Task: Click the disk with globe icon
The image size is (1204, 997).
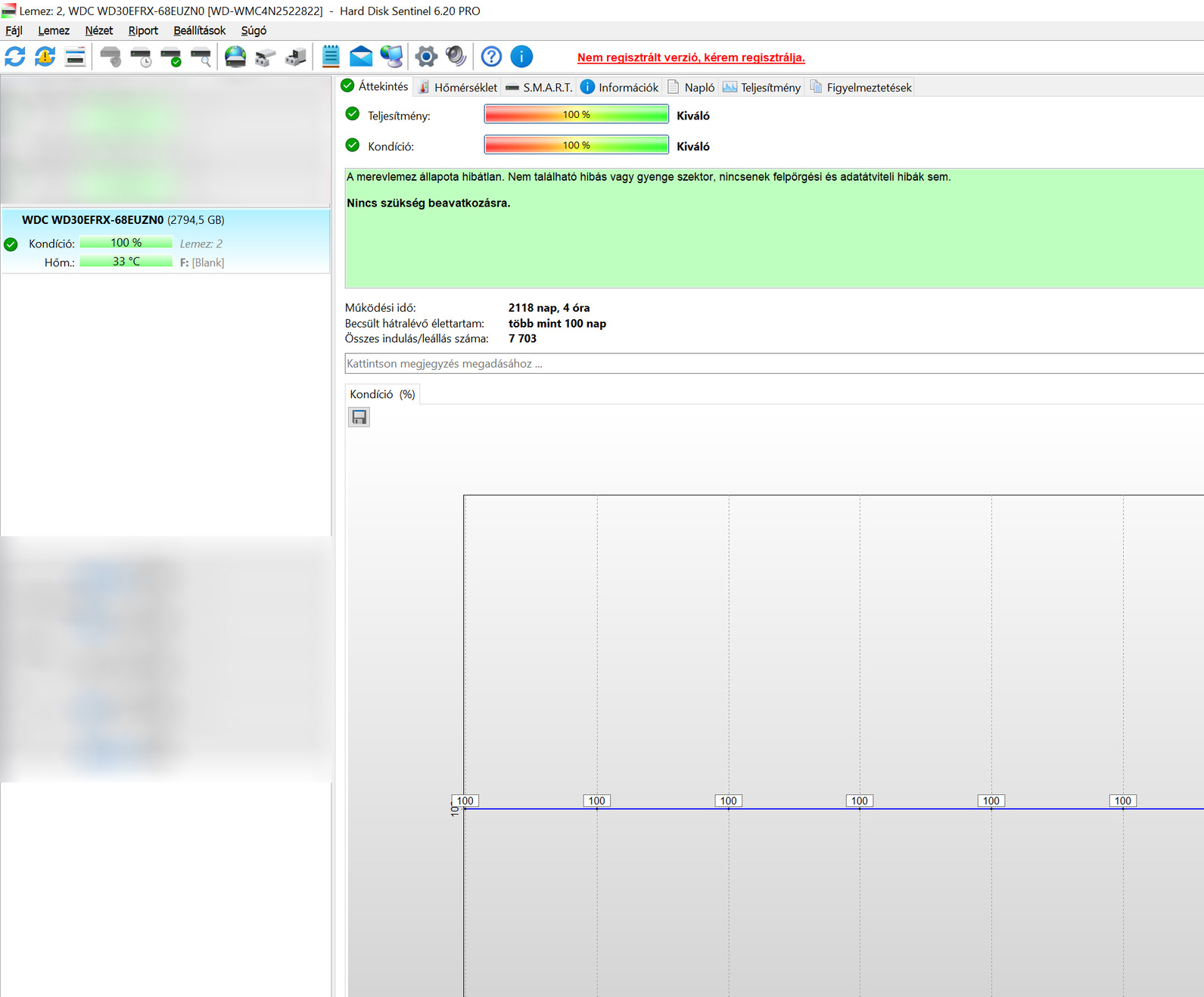Action: point(235,57)
